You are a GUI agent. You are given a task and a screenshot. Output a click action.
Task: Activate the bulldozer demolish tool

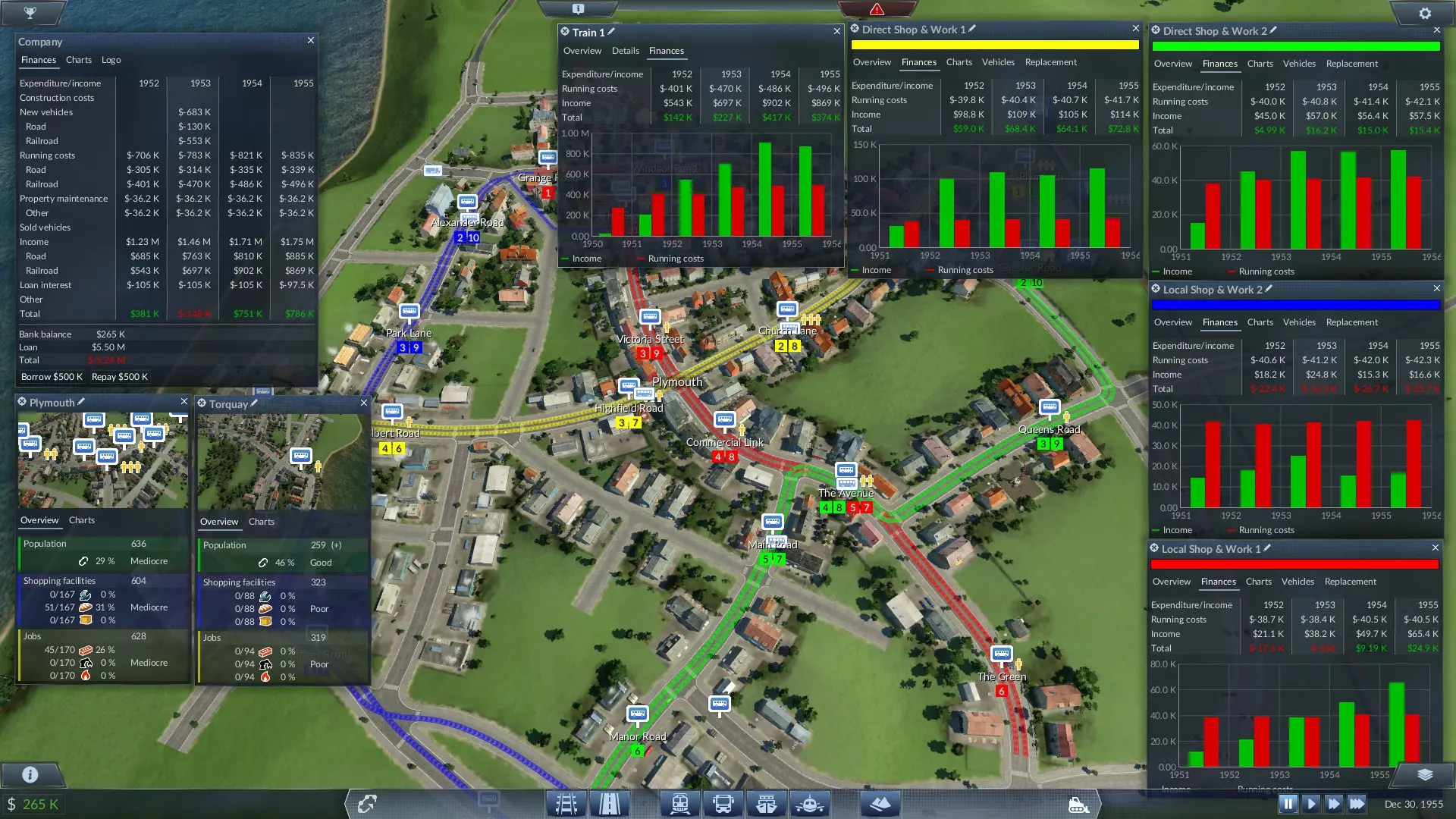[x=1078, y=805]
